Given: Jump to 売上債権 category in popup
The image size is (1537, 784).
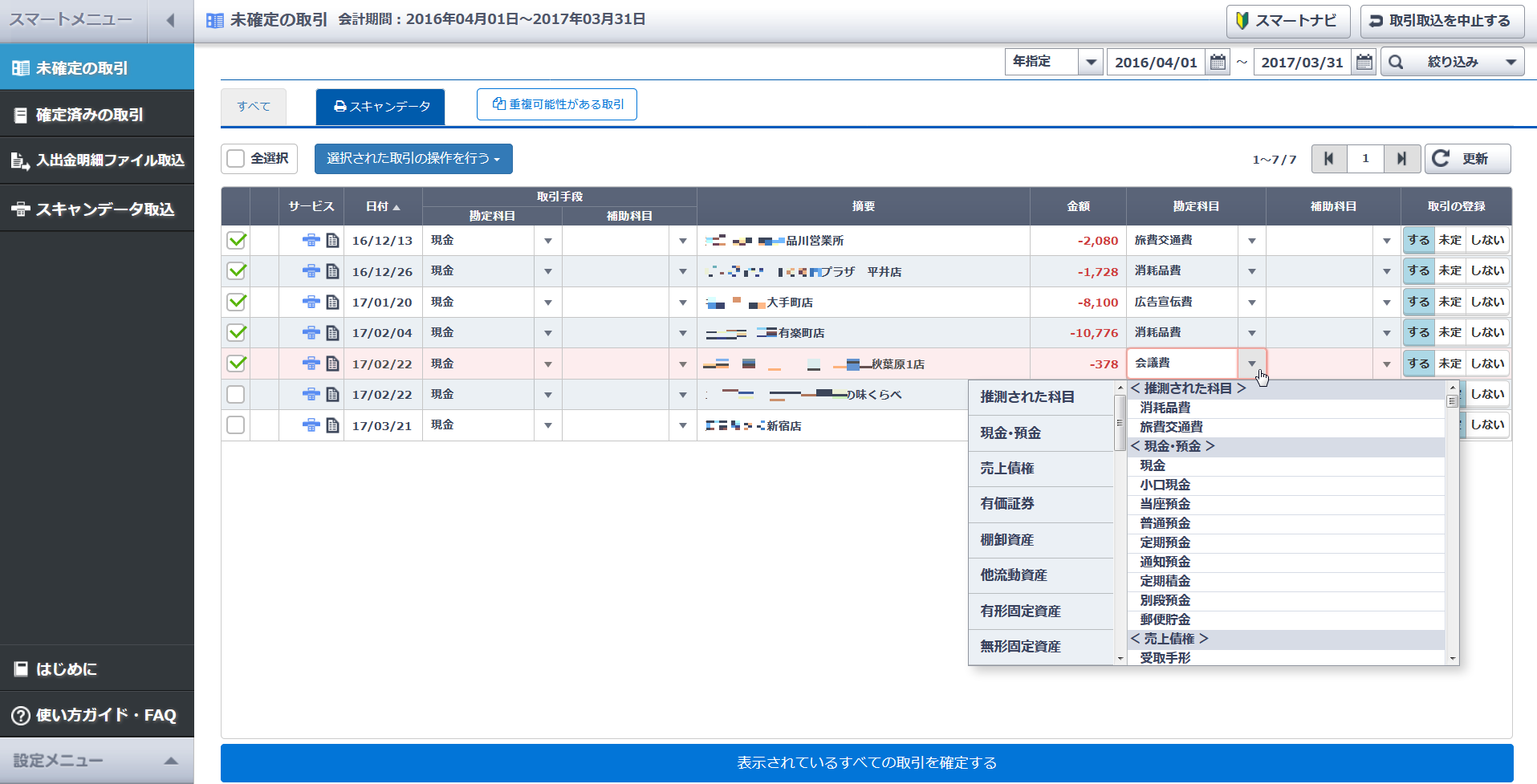Looking at the screenshot, I should point(1041,468).
